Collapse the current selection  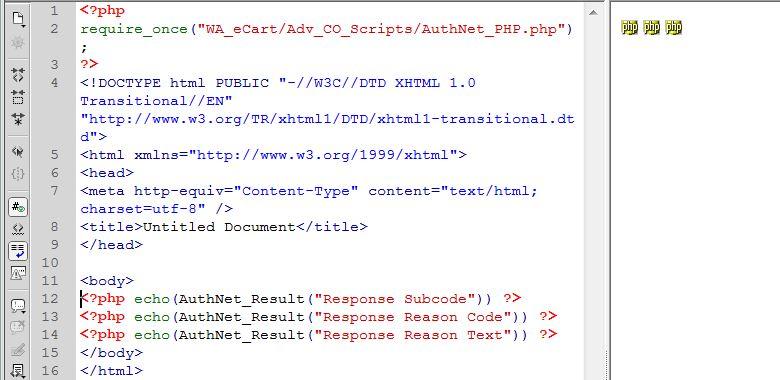point(18,97)
